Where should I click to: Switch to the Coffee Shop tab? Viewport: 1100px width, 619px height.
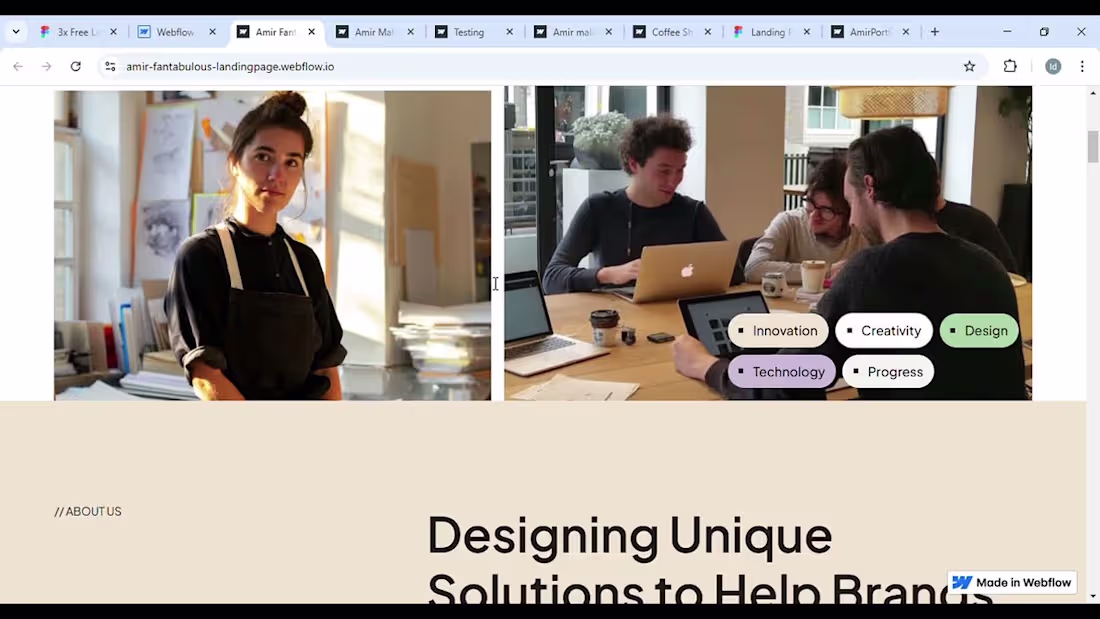[x=668, y=31]
